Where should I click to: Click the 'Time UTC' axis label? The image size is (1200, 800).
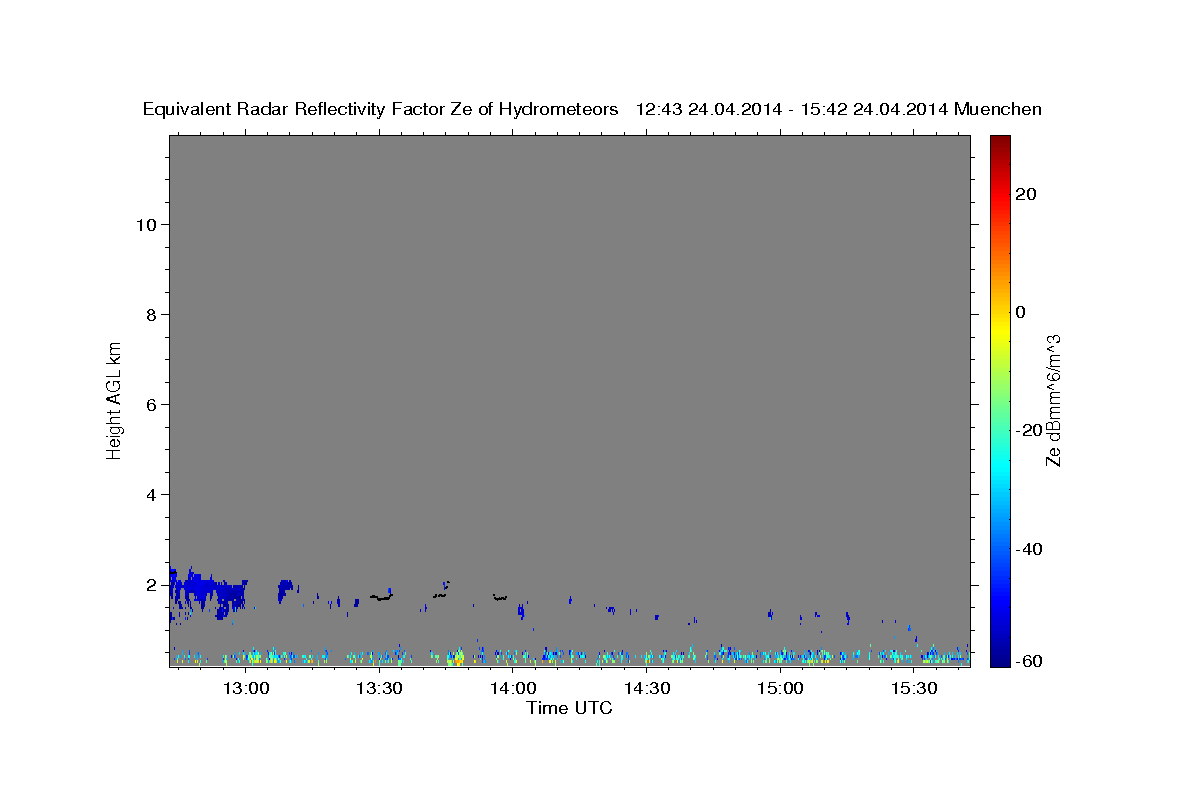pos(569,708)
